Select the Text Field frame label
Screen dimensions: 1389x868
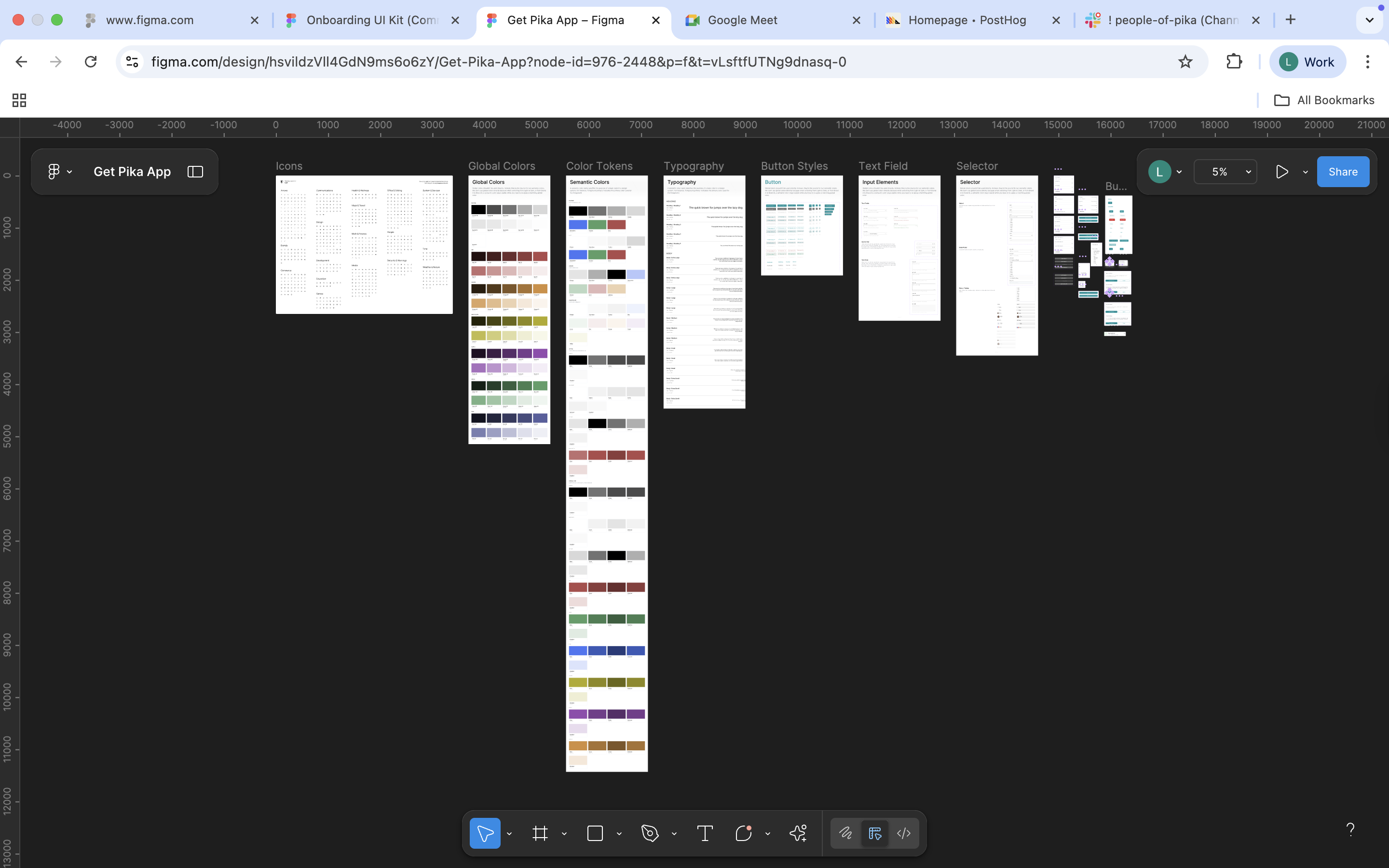tap(883, 166)
